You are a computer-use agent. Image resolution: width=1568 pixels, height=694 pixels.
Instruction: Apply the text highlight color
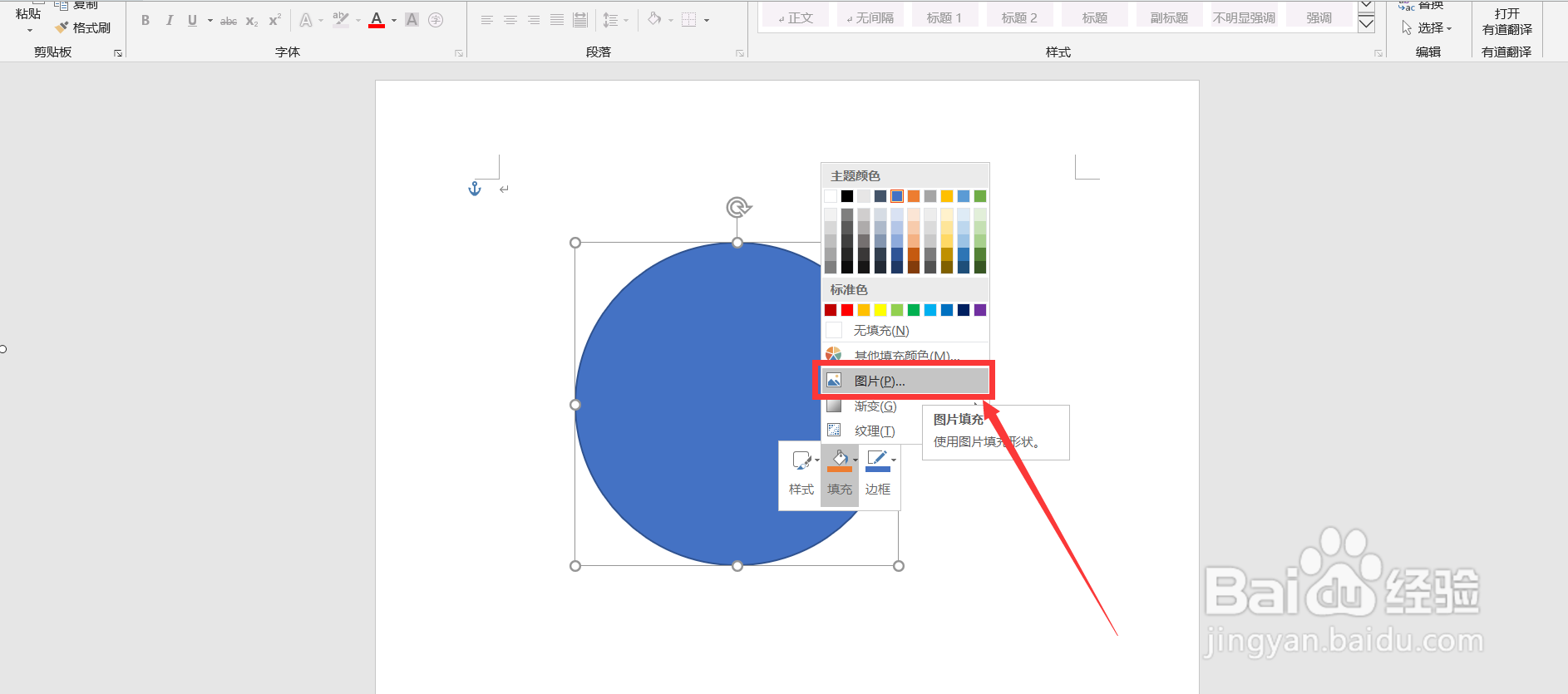pyautogui.click(x=341, y=20)
